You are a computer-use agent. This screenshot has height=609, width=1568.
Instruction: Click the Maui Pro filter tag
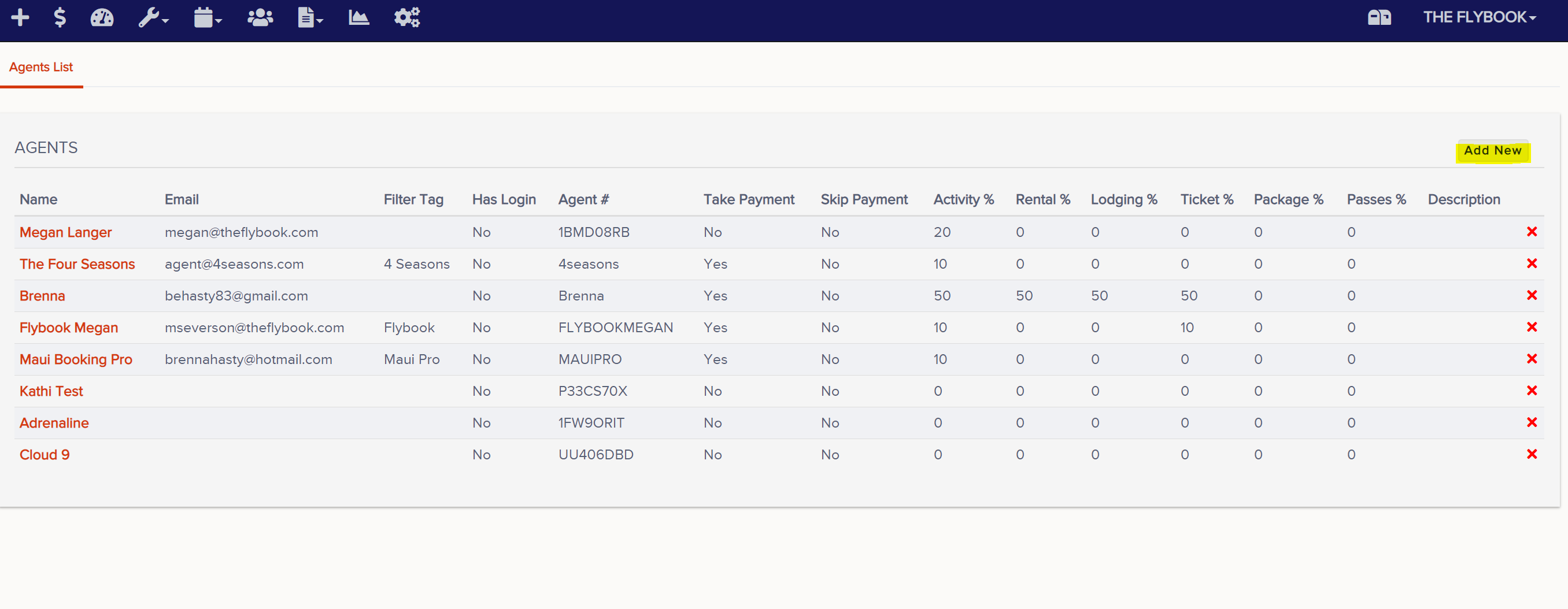412,359
